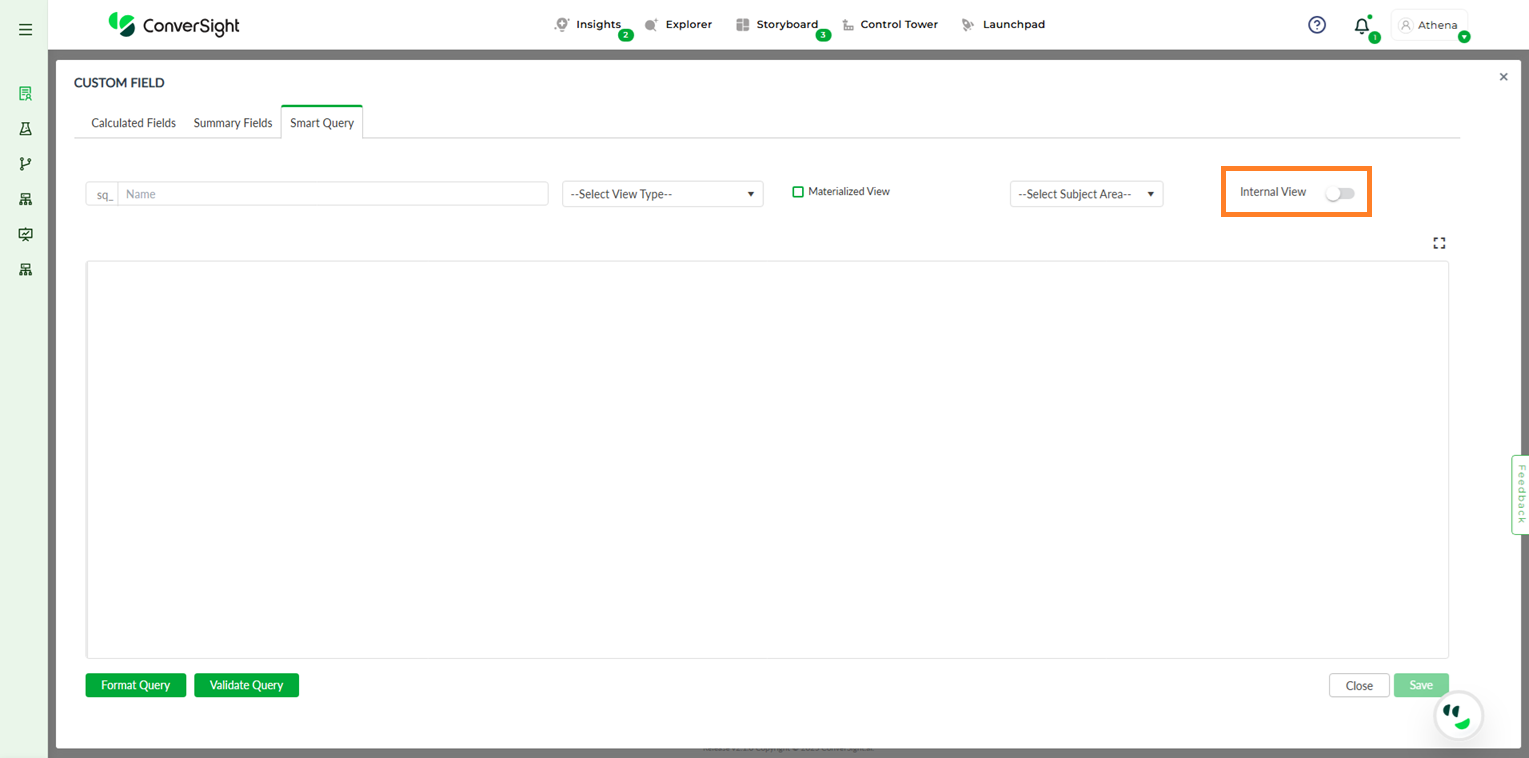1529x758 pixels.
Task: Open the notifications bell icon
Action: [1361, 26]
